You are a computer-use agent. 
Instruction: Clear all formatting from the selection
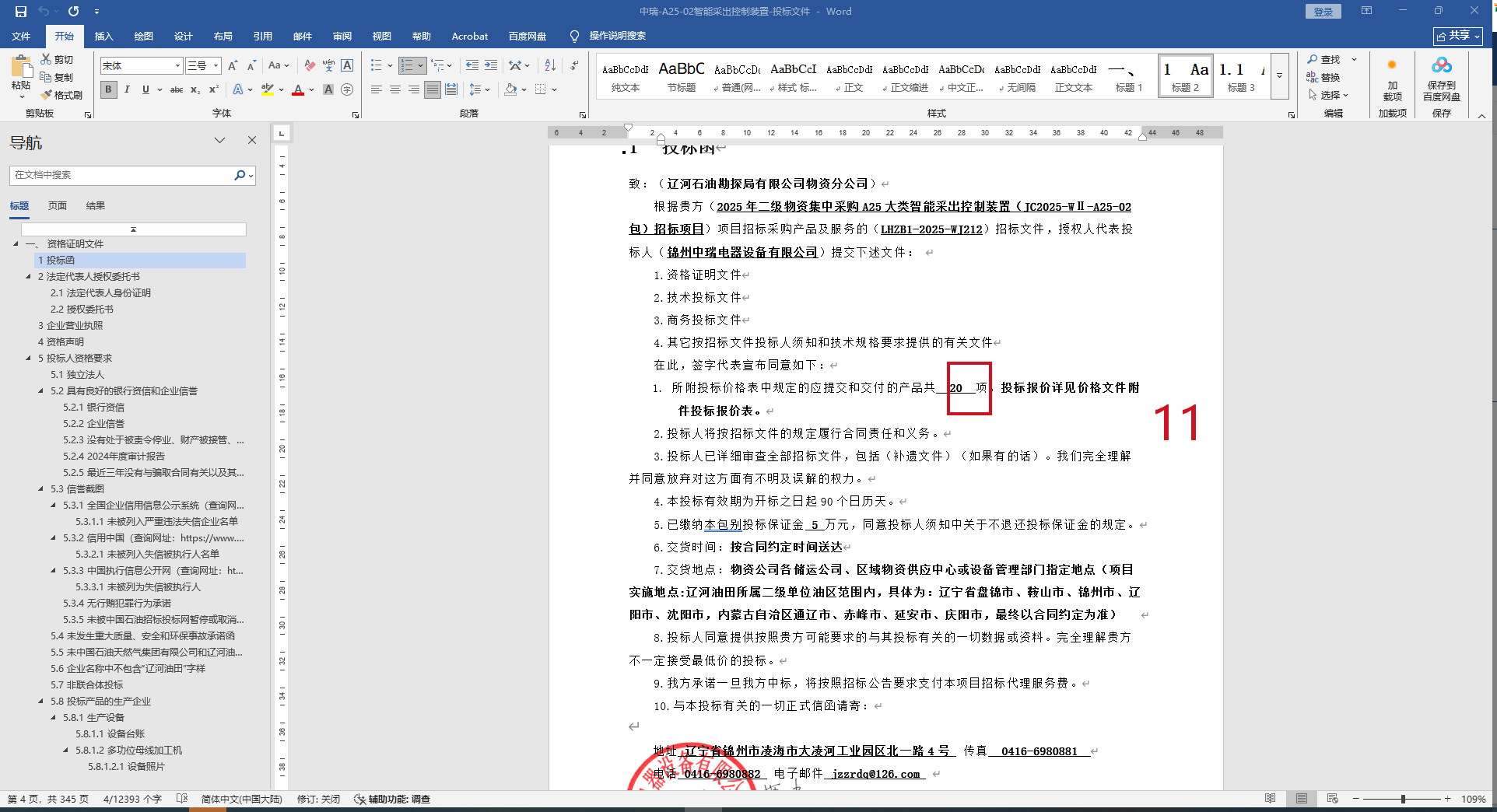(310, 66)
